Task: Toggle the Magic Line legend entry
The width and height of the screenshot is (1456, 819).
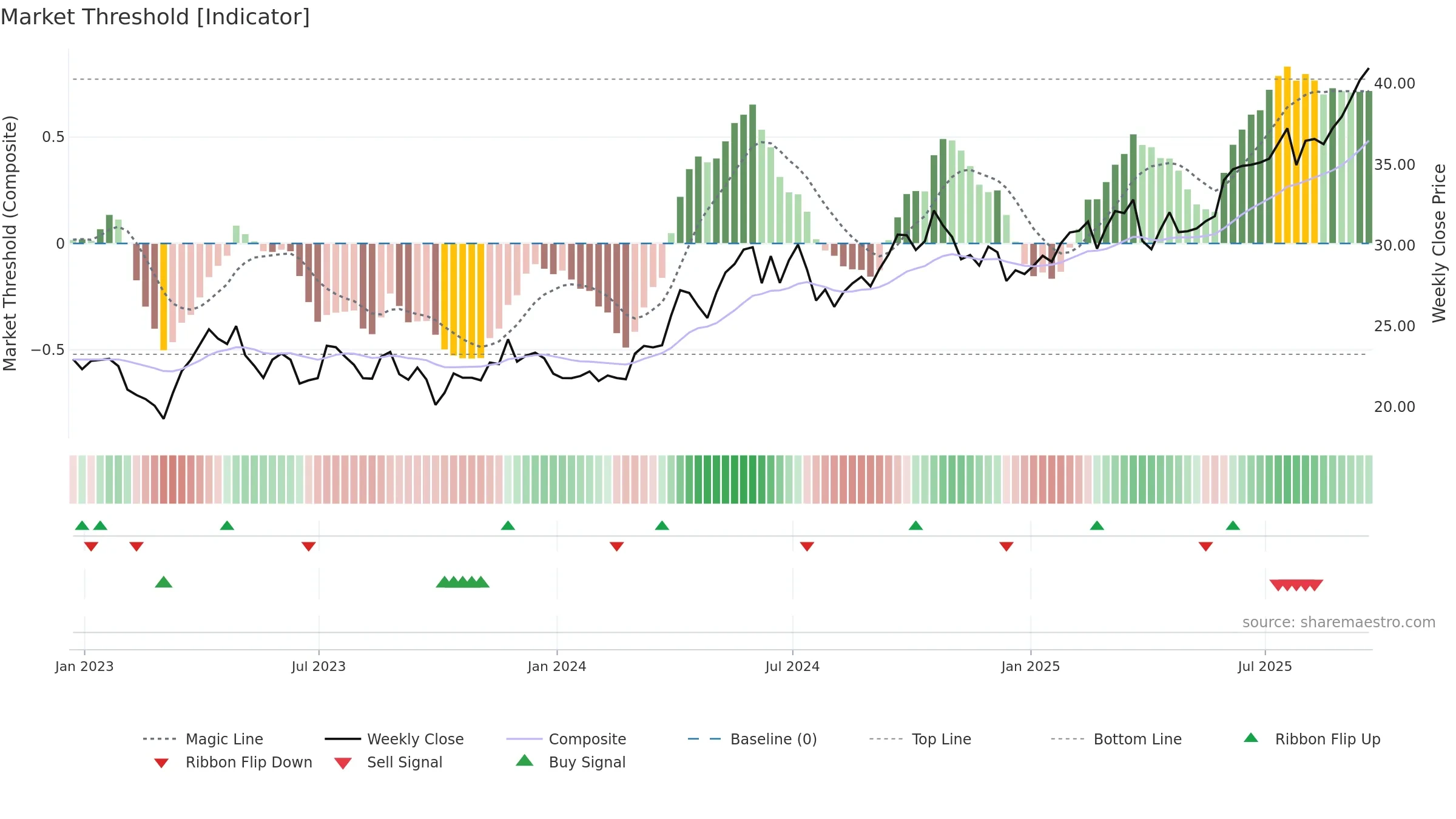Action: pyautogui.click(x=203, y=739)
